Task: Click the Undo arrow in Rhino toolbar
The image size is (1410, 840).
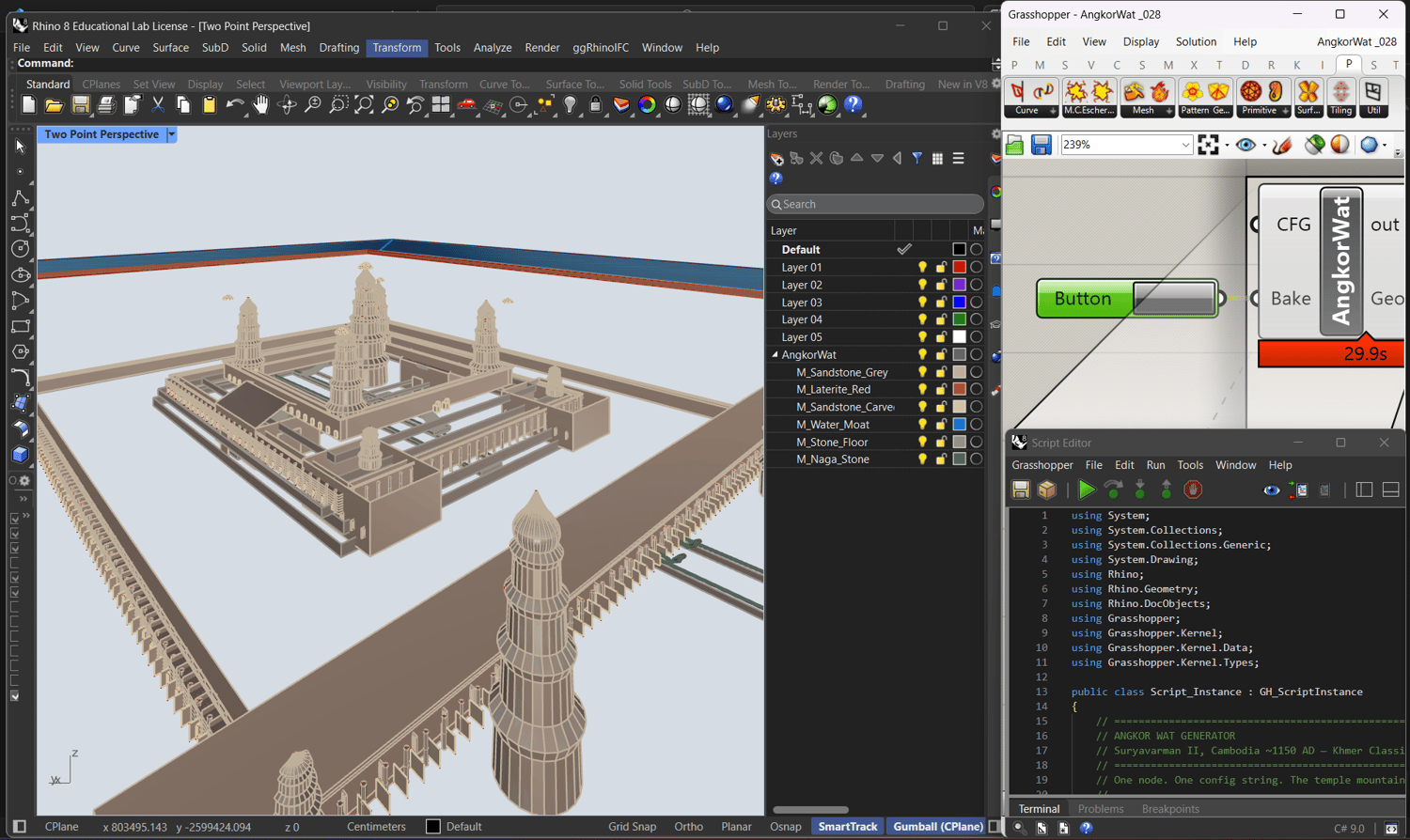Action: point(234,105)
